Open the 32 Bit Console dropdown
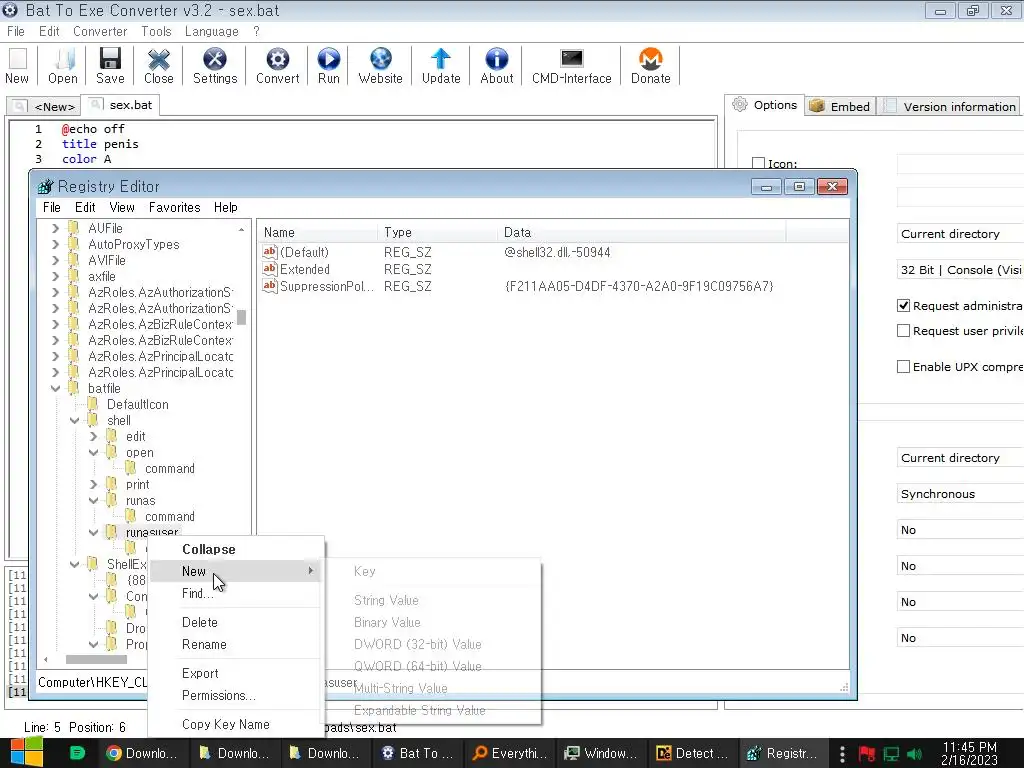This screenshot has width=1024, height=768. click(x=960, y=270)
